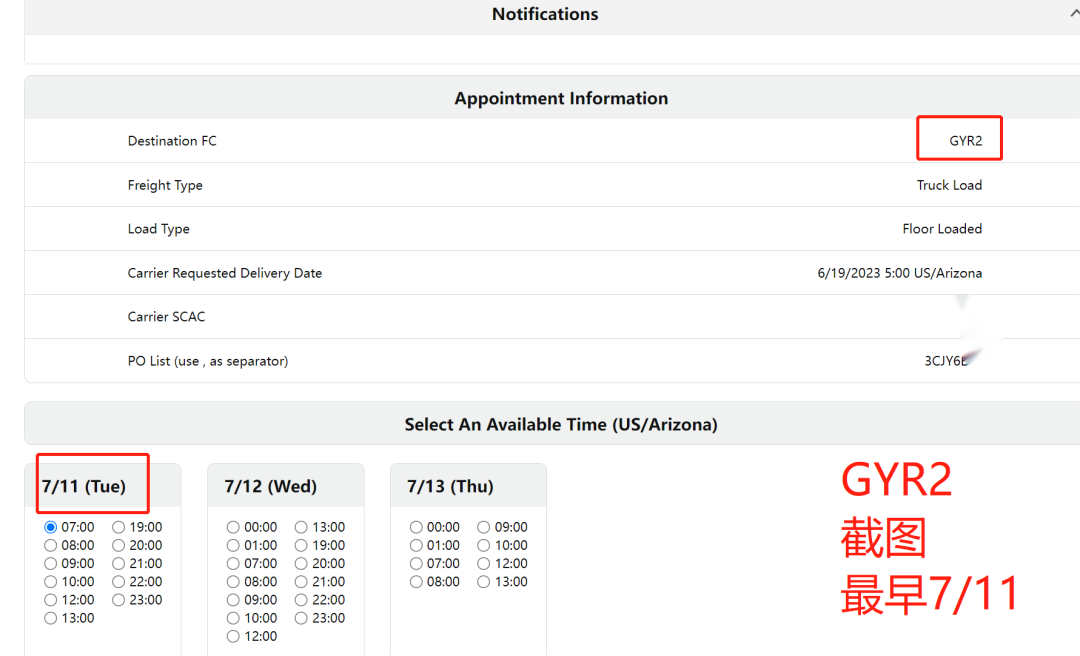The image size is (1080, 656).
Task: Select 23:00 slot on 7/12 (Wed)
Action: click(301, 618)
